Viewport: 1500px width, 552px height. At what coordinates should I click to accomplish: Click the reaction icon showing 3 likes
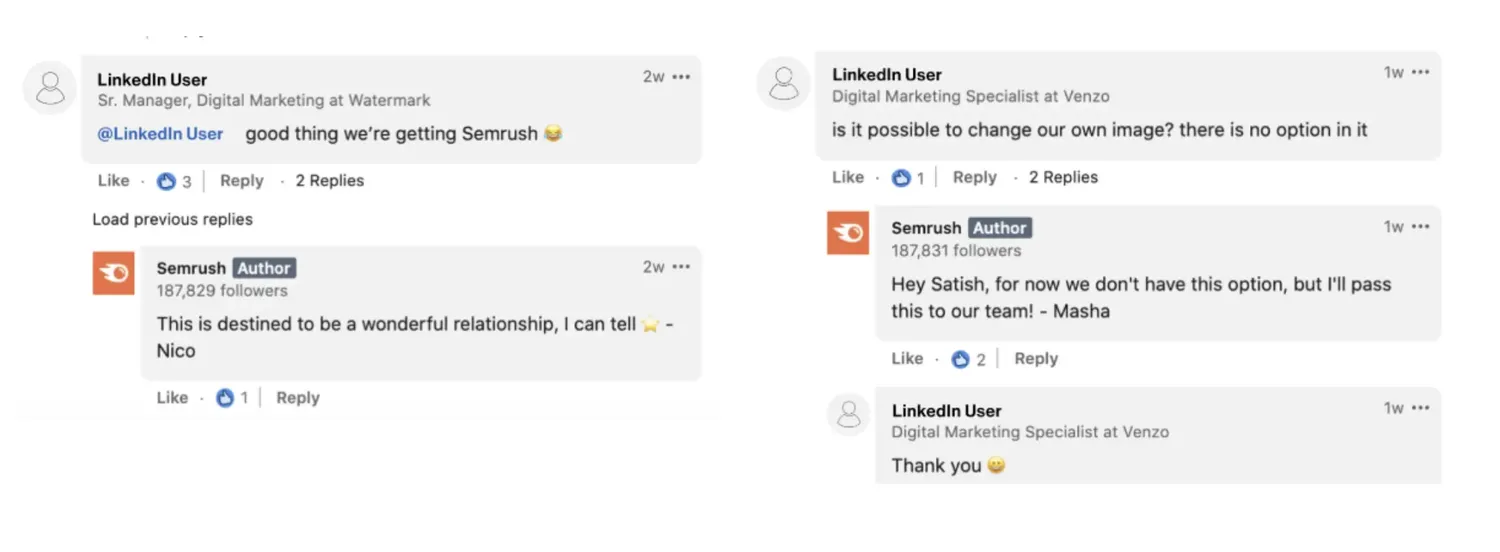point(167,181)
